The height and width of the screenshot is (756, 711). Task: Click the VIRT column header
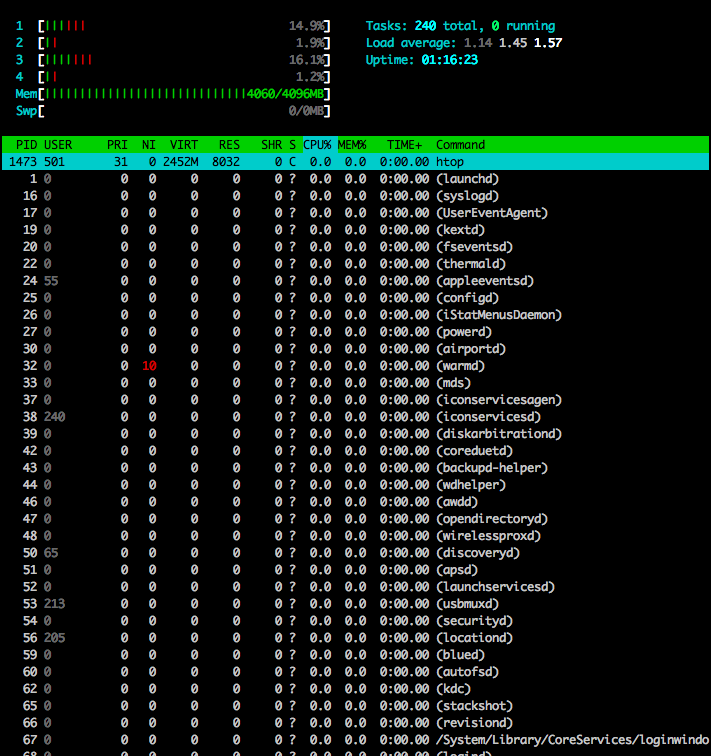pyautogui.click(x=184, y=145)
